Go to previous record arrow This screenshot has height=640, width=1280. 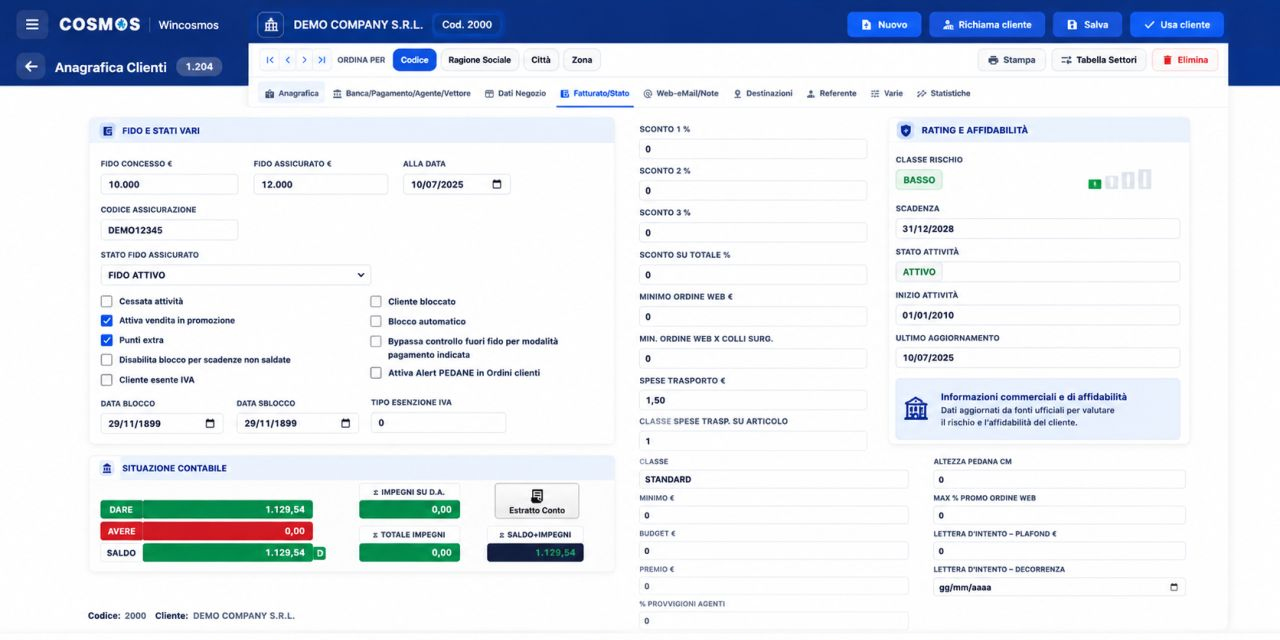(287, 60)
